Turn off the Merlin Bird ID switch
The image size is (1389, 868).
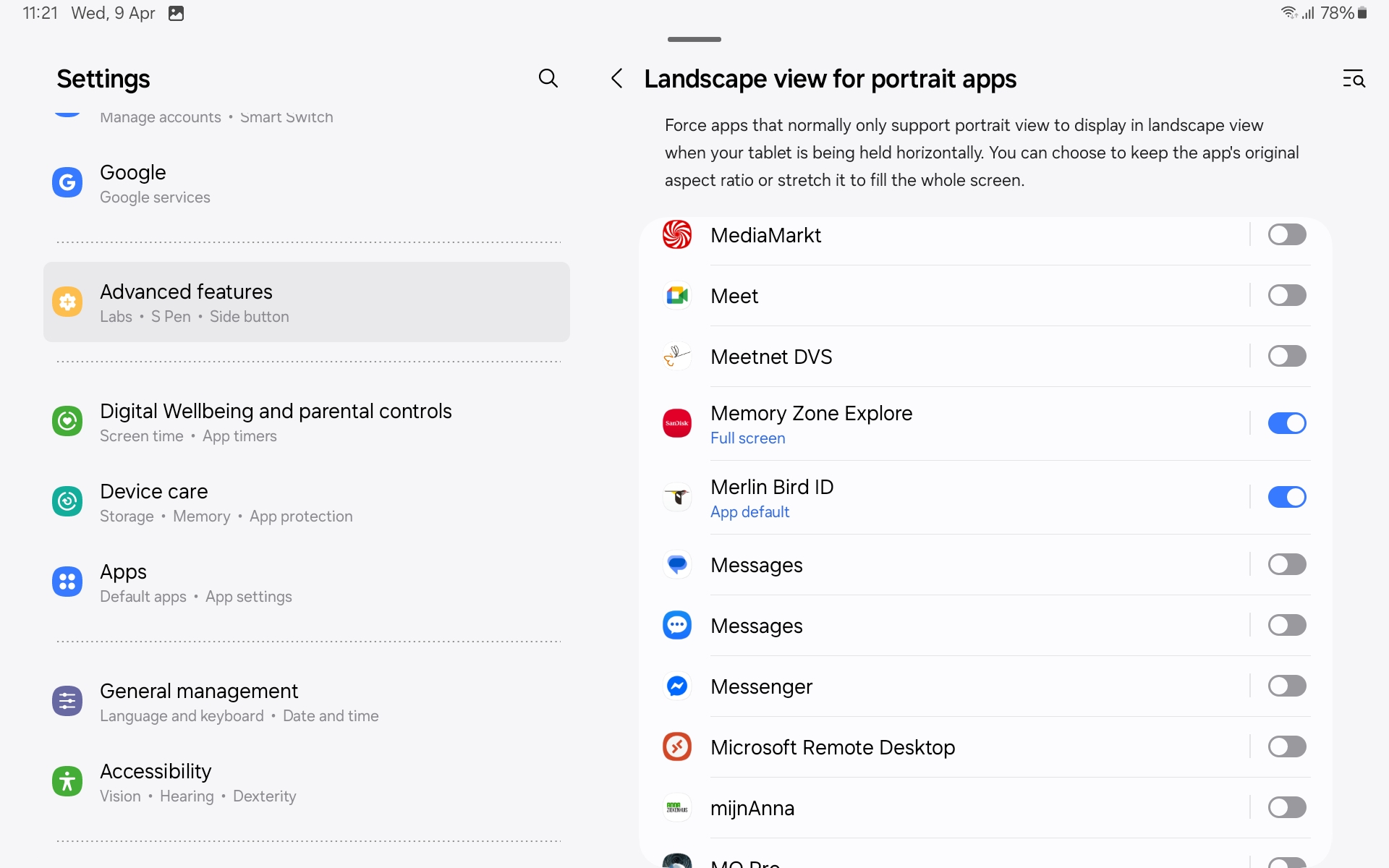tap(1286, 497)
